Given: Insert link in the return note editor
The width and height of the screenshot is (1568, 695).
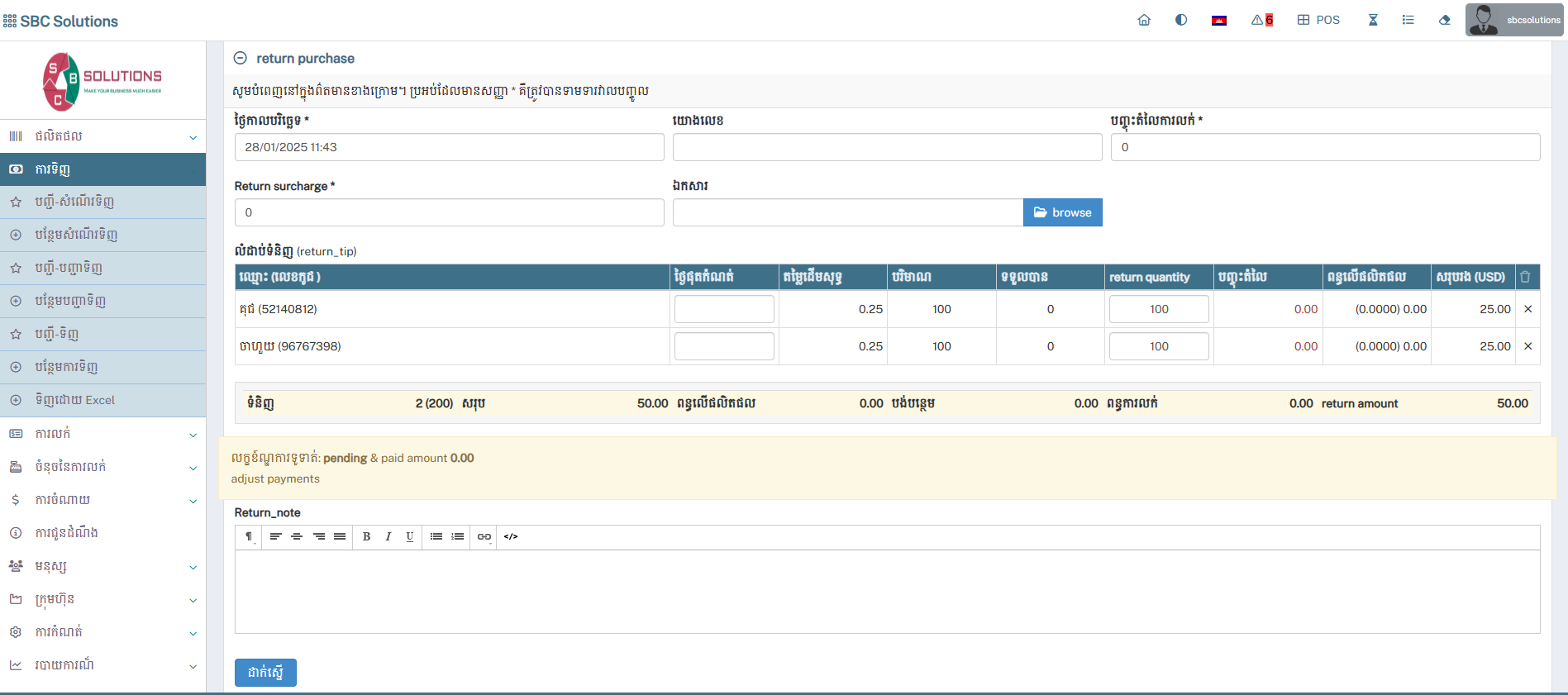Looking at the screenshot, I should 484,536.
